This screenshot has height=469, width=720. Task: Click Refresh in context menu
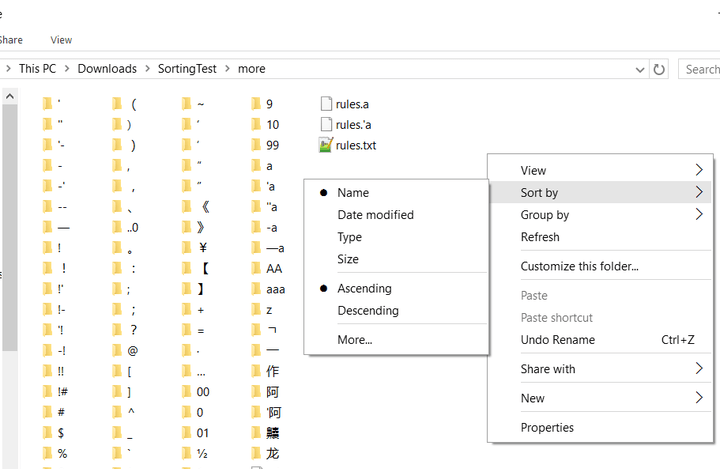(x=540, y=237)
